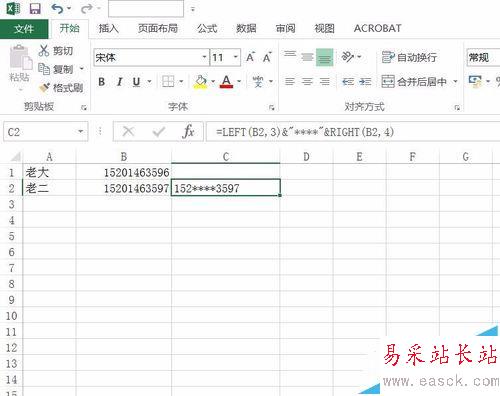The image size is (500, 396).
Task: Open the number format box 常规
Action: pyautogui.click(x=483, y=57)
